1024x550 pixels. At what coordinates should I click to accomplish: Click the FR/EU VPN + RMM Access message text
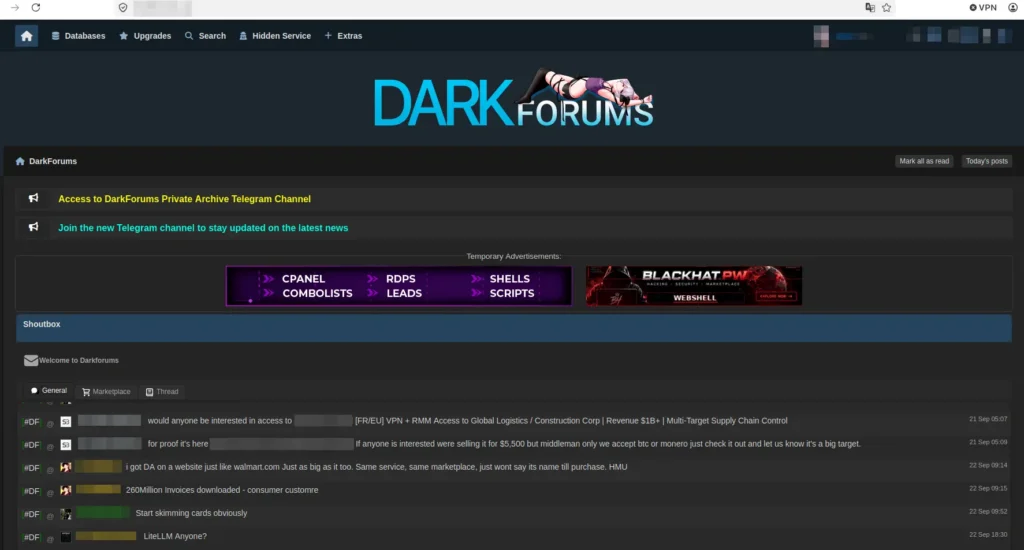[x=571, y=421]
